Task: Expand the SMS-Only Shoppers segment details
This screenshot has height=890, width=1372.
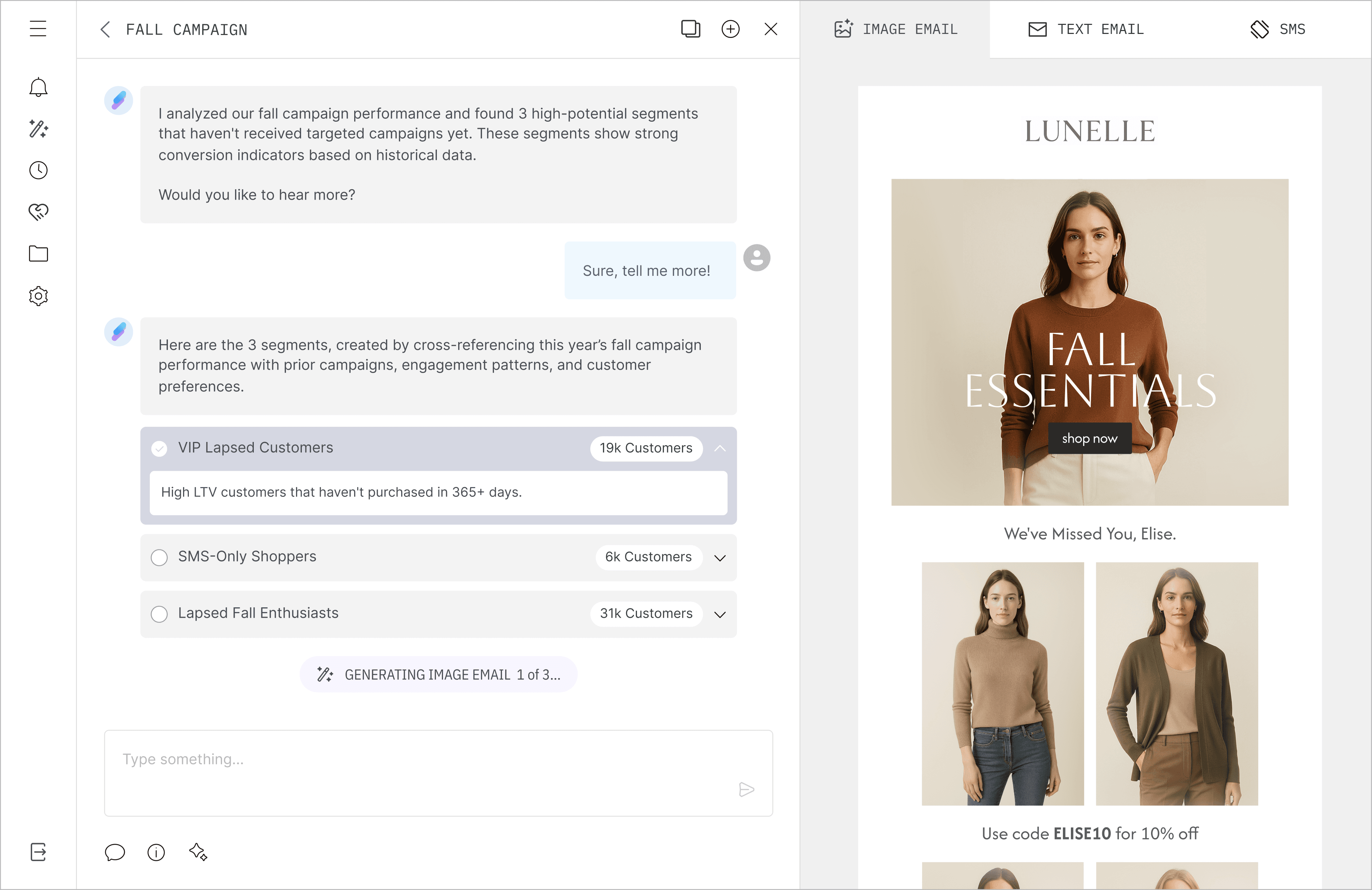Action: [x=720, y=557]
